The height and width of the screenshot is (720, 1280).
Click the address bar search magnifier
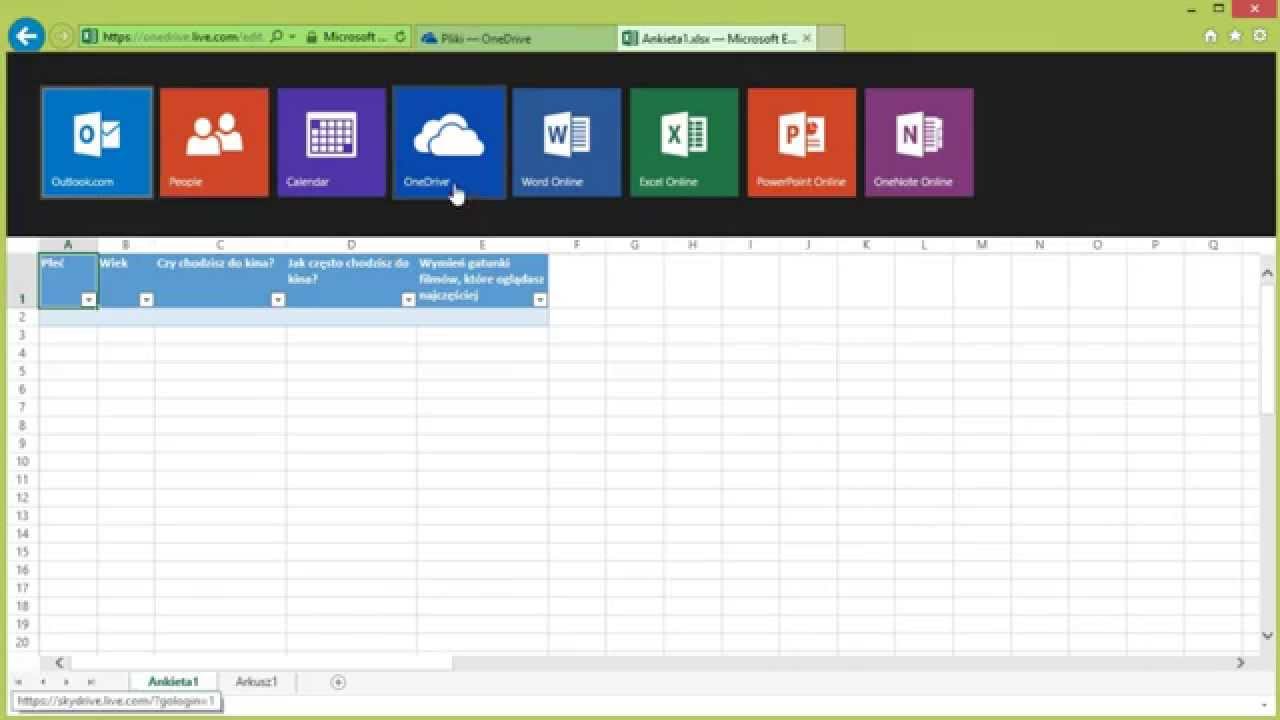click(x=277, y=37)
